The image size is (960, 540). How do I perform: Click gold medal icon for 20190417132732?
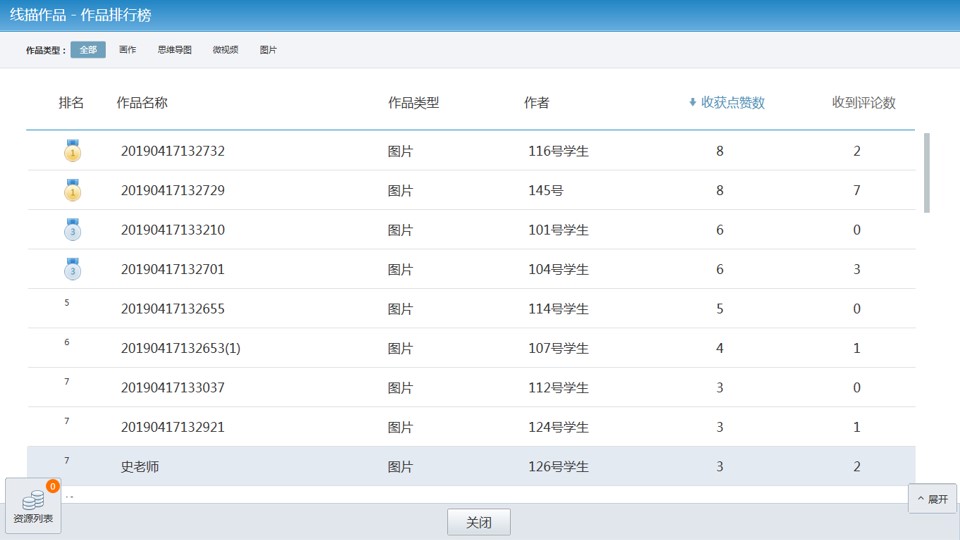pos(72,150)
